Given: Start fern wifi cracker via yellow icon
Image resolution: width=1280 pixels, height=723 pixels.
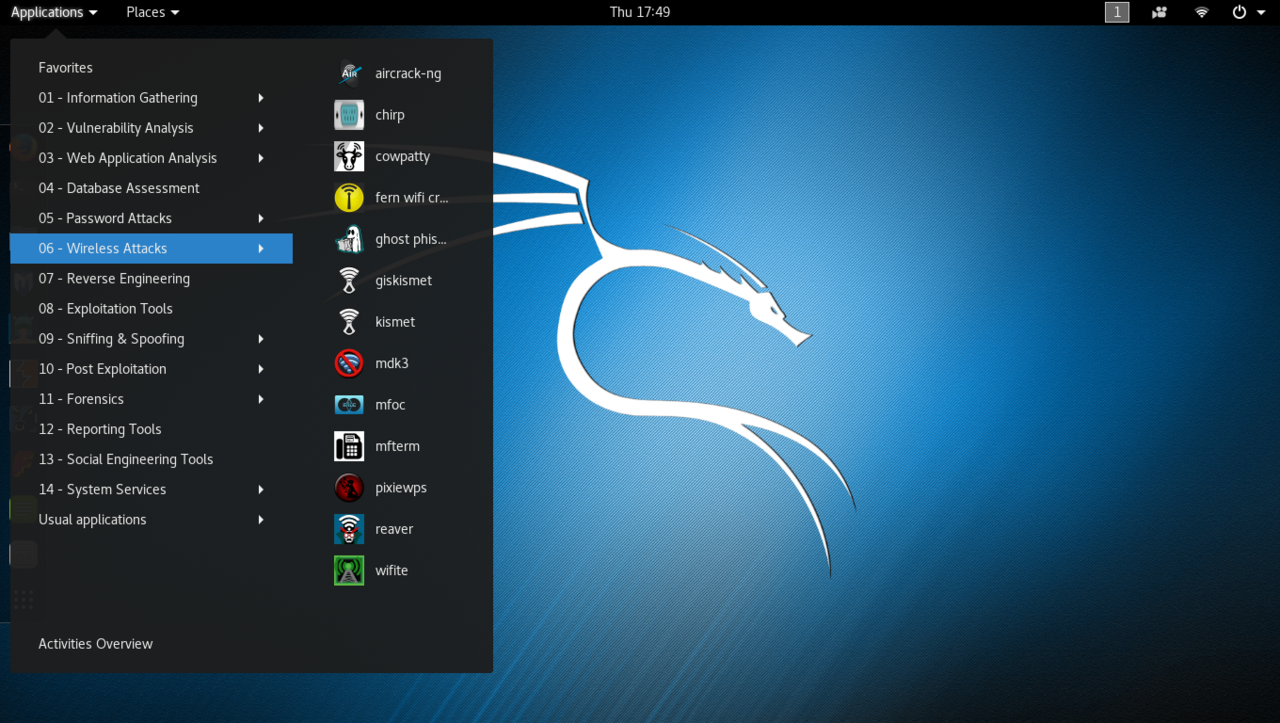Looking at the screenshot, I should 349,198.
